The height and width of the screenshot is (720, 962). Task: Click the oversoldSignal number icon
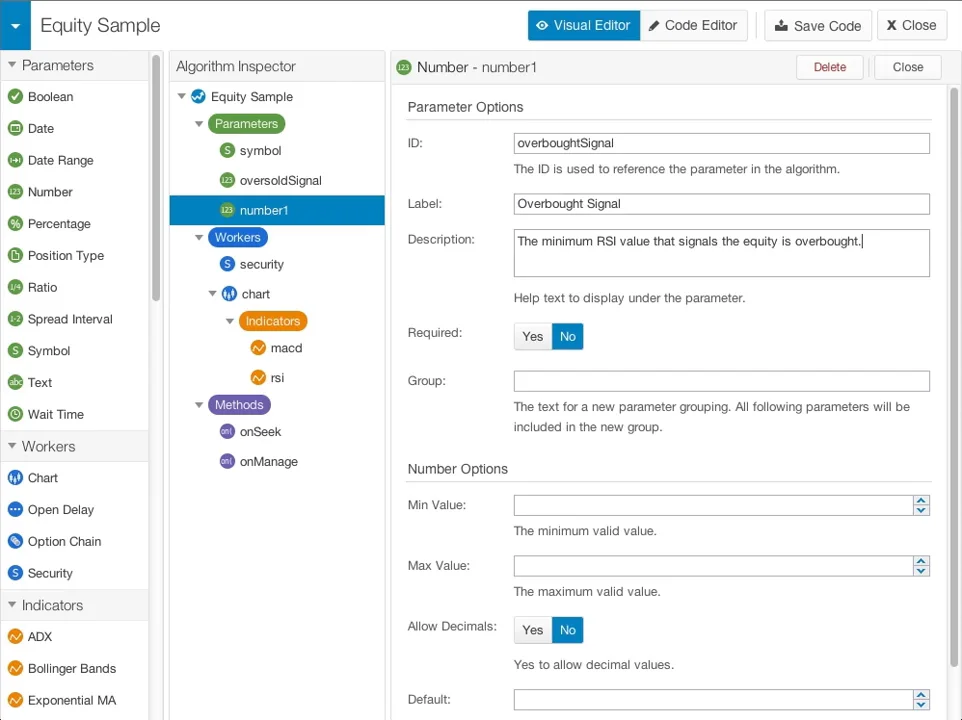point(227,180)
